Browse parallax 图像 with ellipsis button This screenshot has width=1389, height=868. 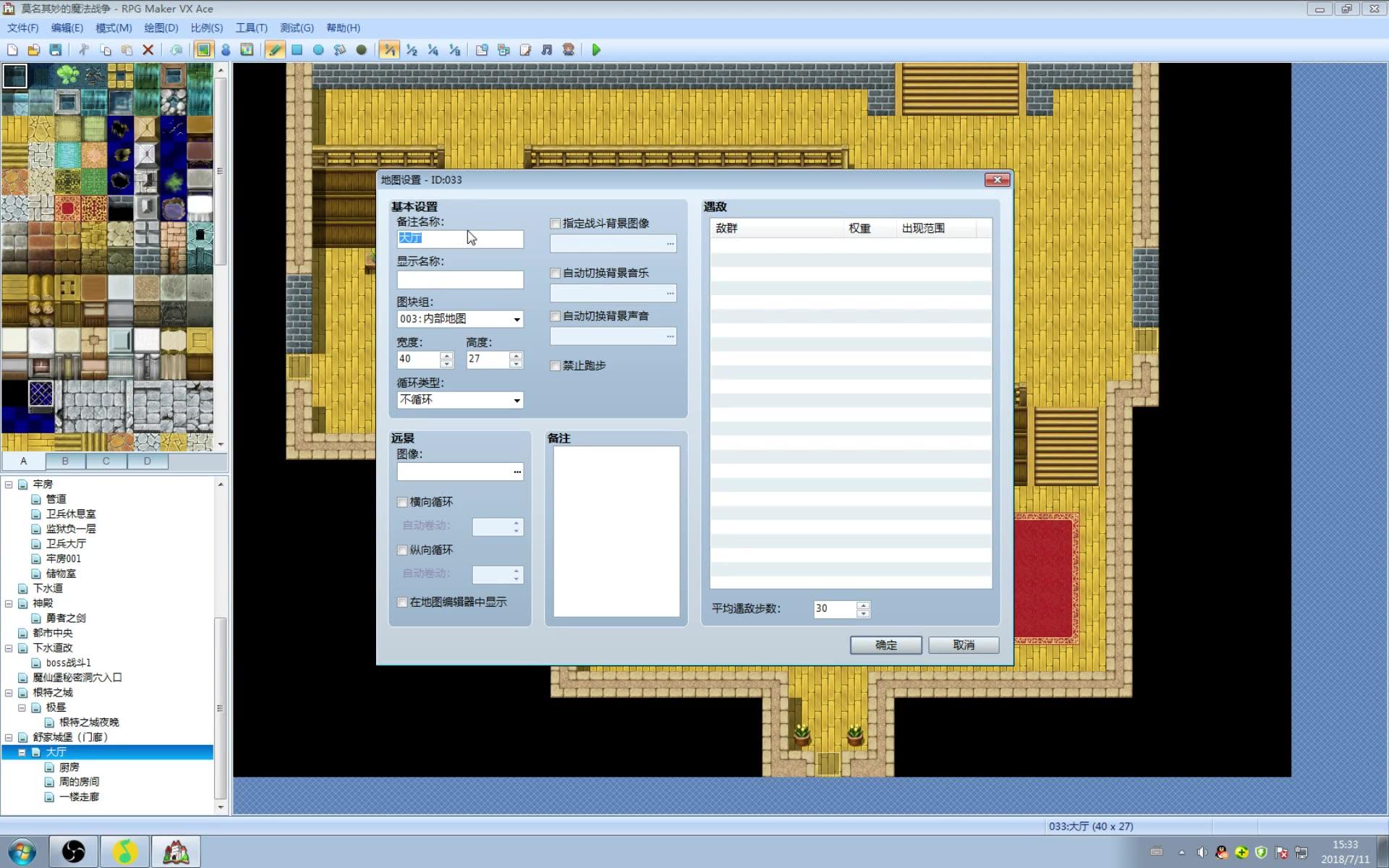pos(517,472)
